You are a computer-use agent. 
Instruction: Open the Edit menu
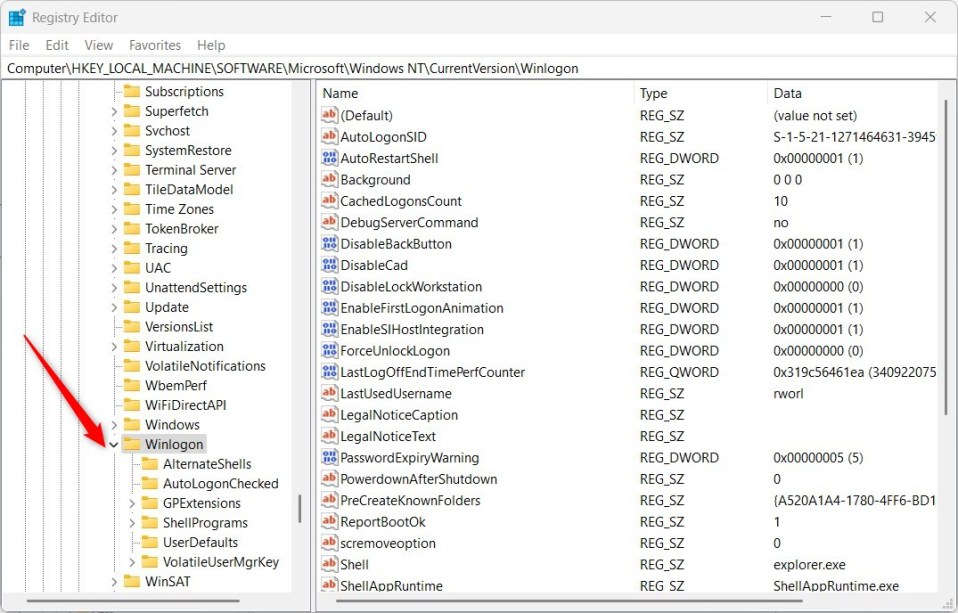[57, 45]
